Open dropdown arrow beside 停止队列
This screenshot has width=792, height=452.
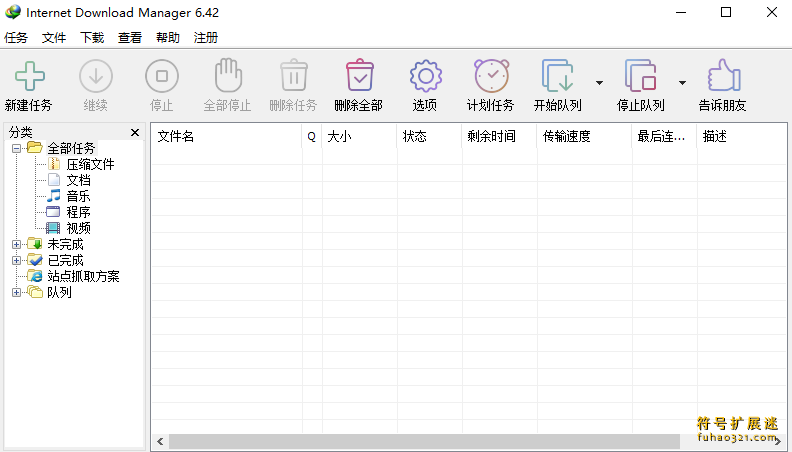682,83
